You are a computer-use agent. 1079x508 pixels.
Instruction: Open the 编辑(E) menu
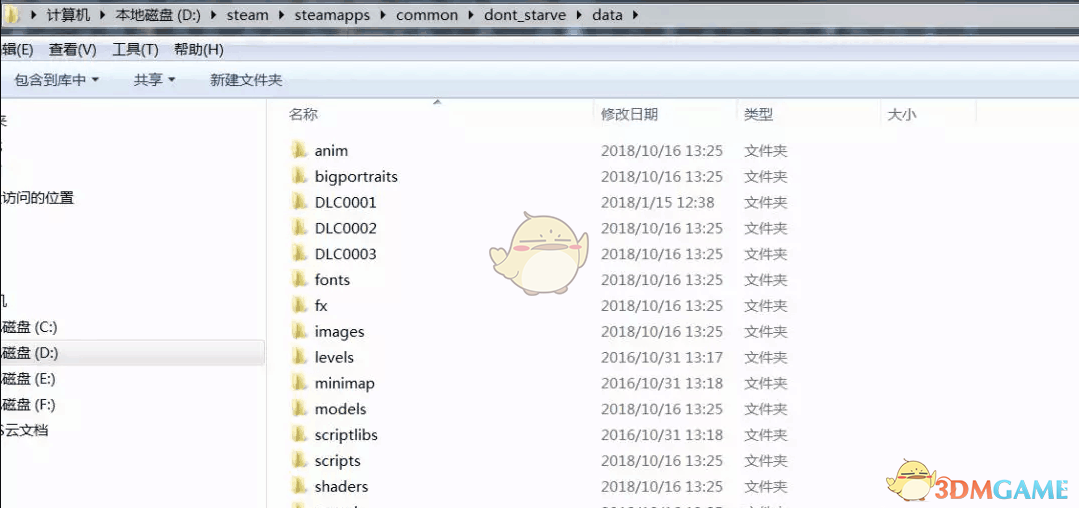17,50
